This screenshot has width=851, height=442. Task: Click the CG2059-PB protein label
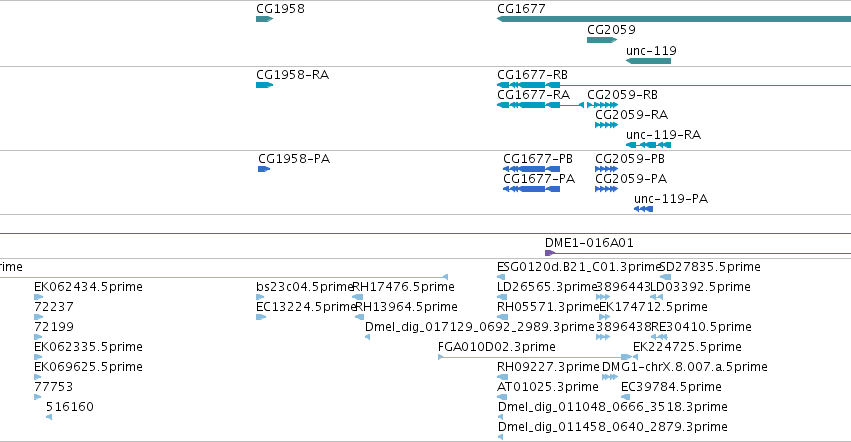click(630, 159)
